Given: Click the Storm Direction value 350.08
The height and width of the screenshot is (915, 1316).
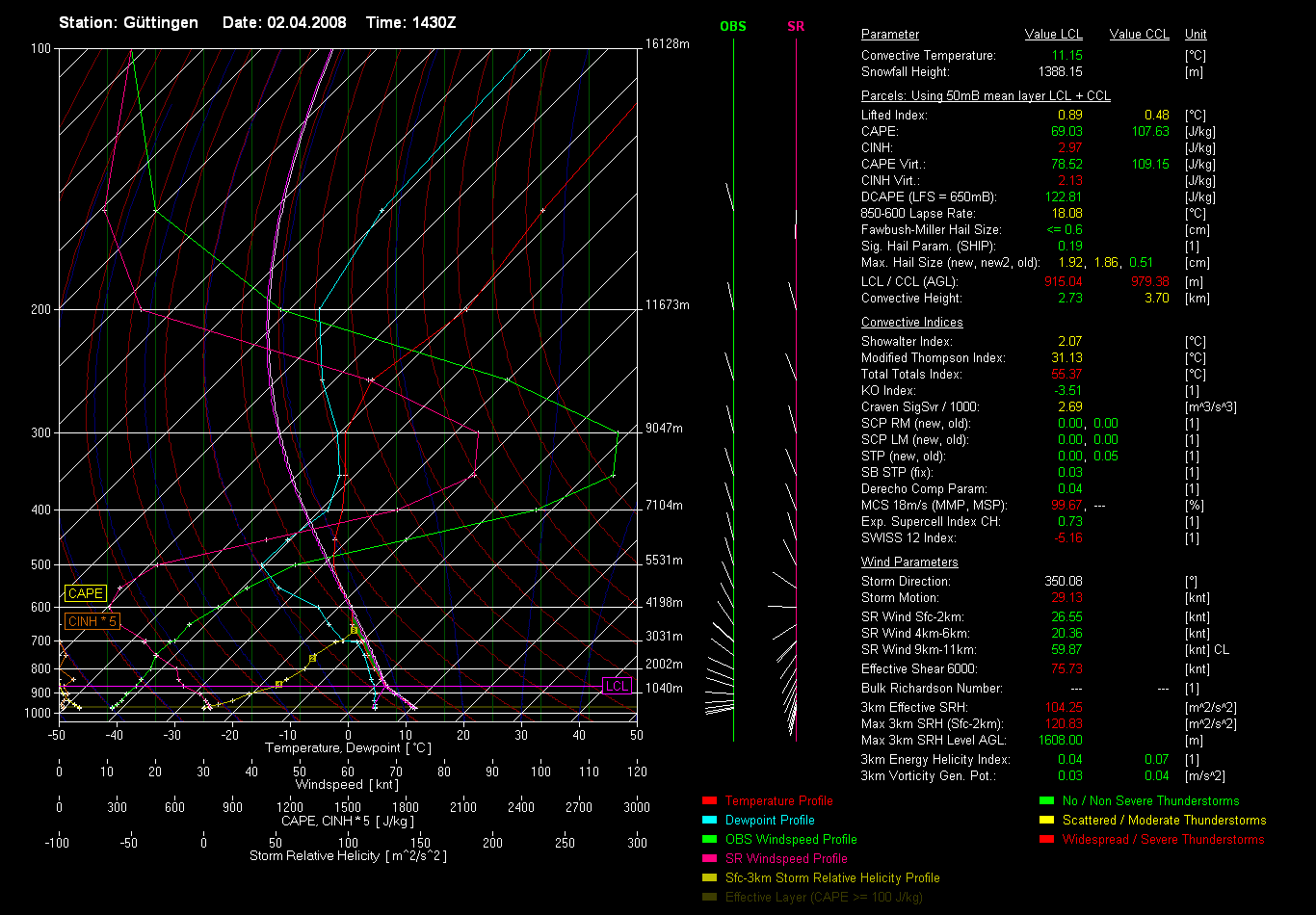Looking at the screenshot, I should (1064, 582).
